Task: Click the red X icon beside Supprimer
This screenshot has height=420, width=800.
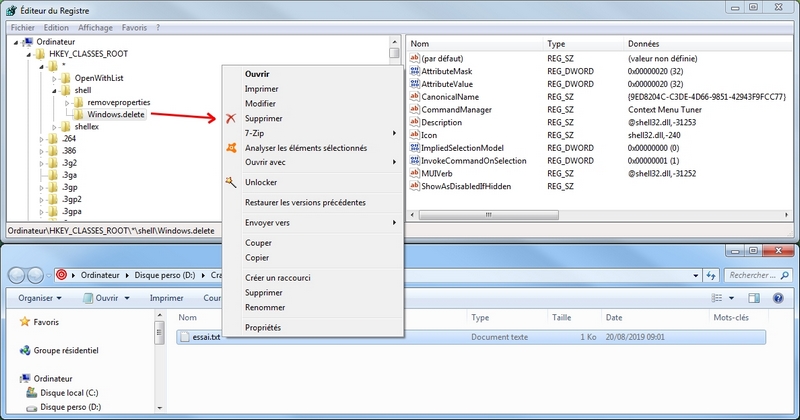Action: pyautogui.click(x=231, y=118)
